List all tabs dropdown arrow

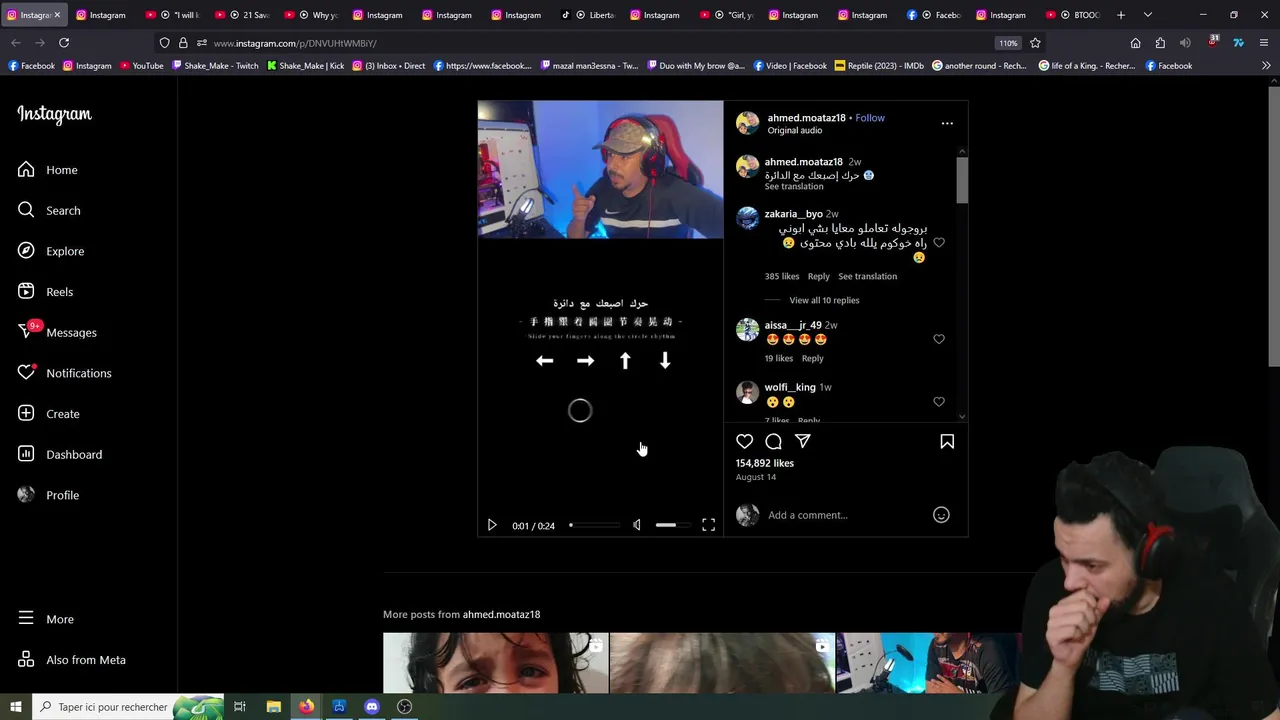(x=1147, y=15)
